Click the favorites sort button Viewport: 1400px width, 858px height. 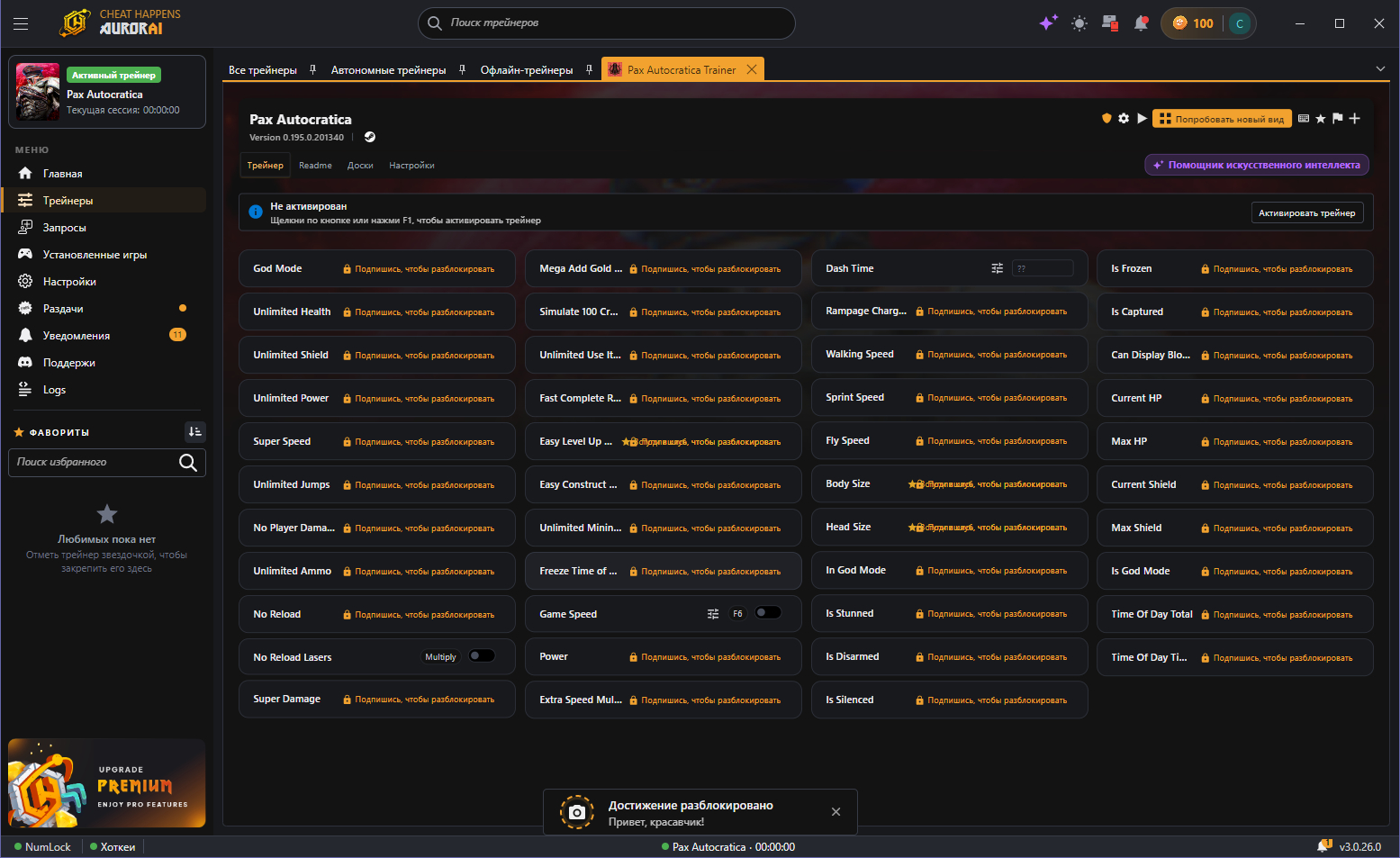195,432
